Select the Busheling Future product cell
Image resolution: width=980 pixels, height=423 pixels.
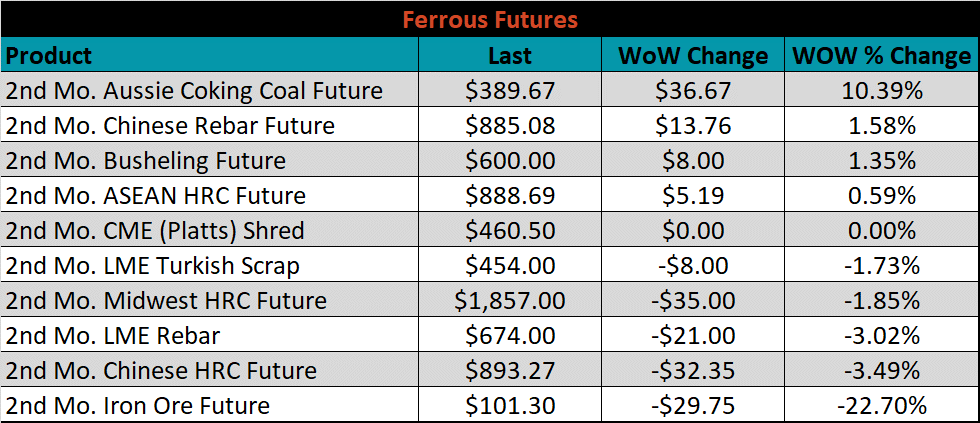(x=210, y=160)
